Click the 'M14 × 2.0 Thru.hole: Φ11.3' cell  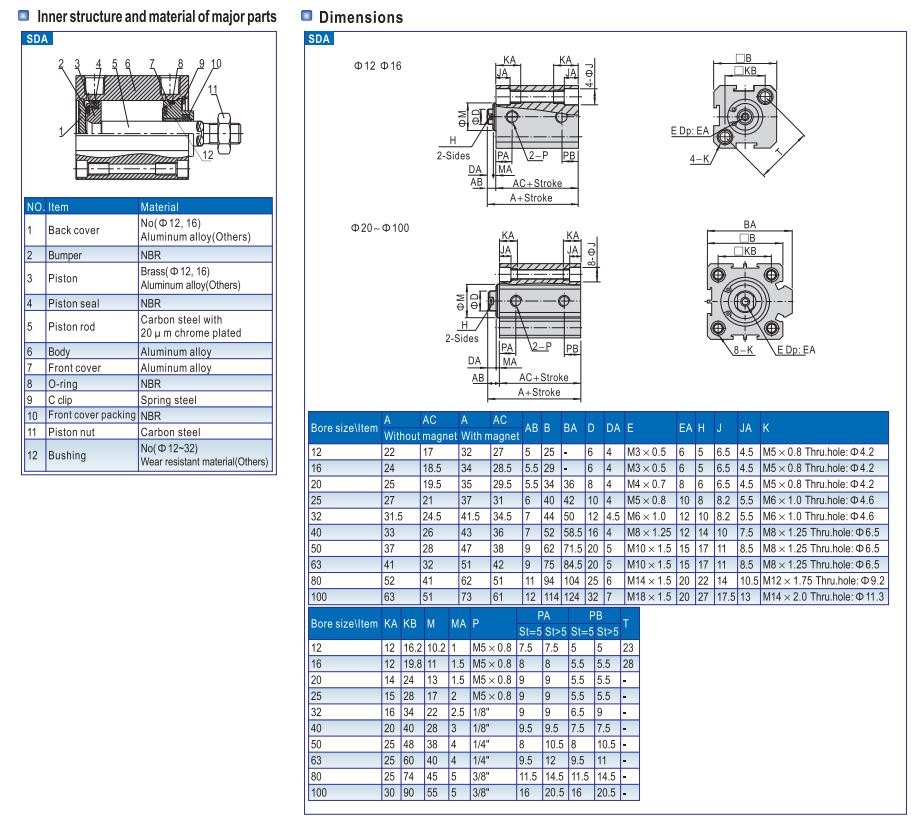pos(824,596)
